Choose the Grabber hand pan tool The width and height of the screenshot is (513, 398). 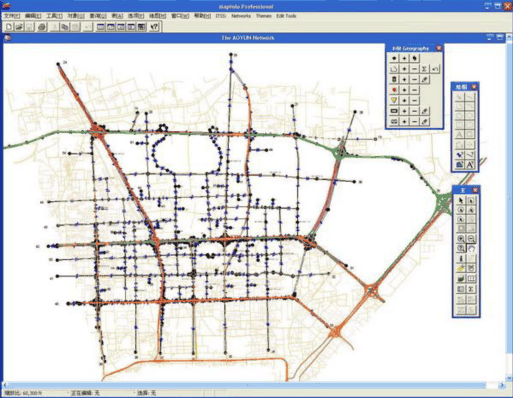coord(471,249)
